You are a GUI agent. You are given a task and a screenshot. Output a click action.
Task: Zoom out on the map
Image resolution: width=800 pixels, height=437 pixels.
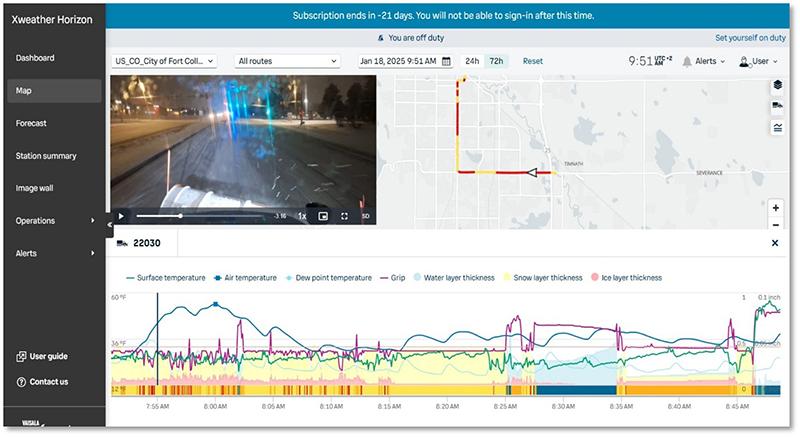click(x=776, y=224)
